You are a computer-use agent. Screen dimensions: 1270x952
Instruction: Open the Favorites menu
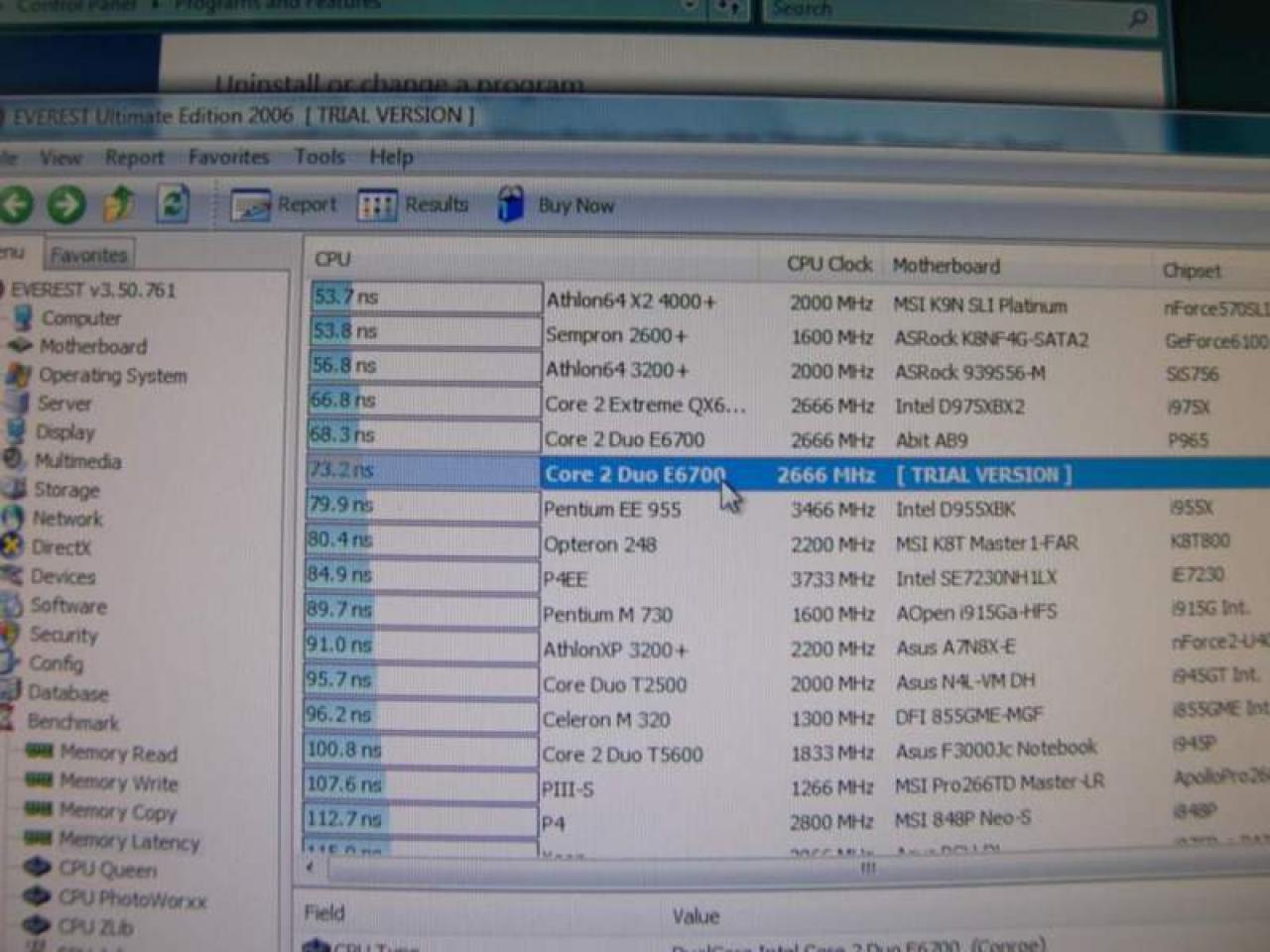click(228, 157)
